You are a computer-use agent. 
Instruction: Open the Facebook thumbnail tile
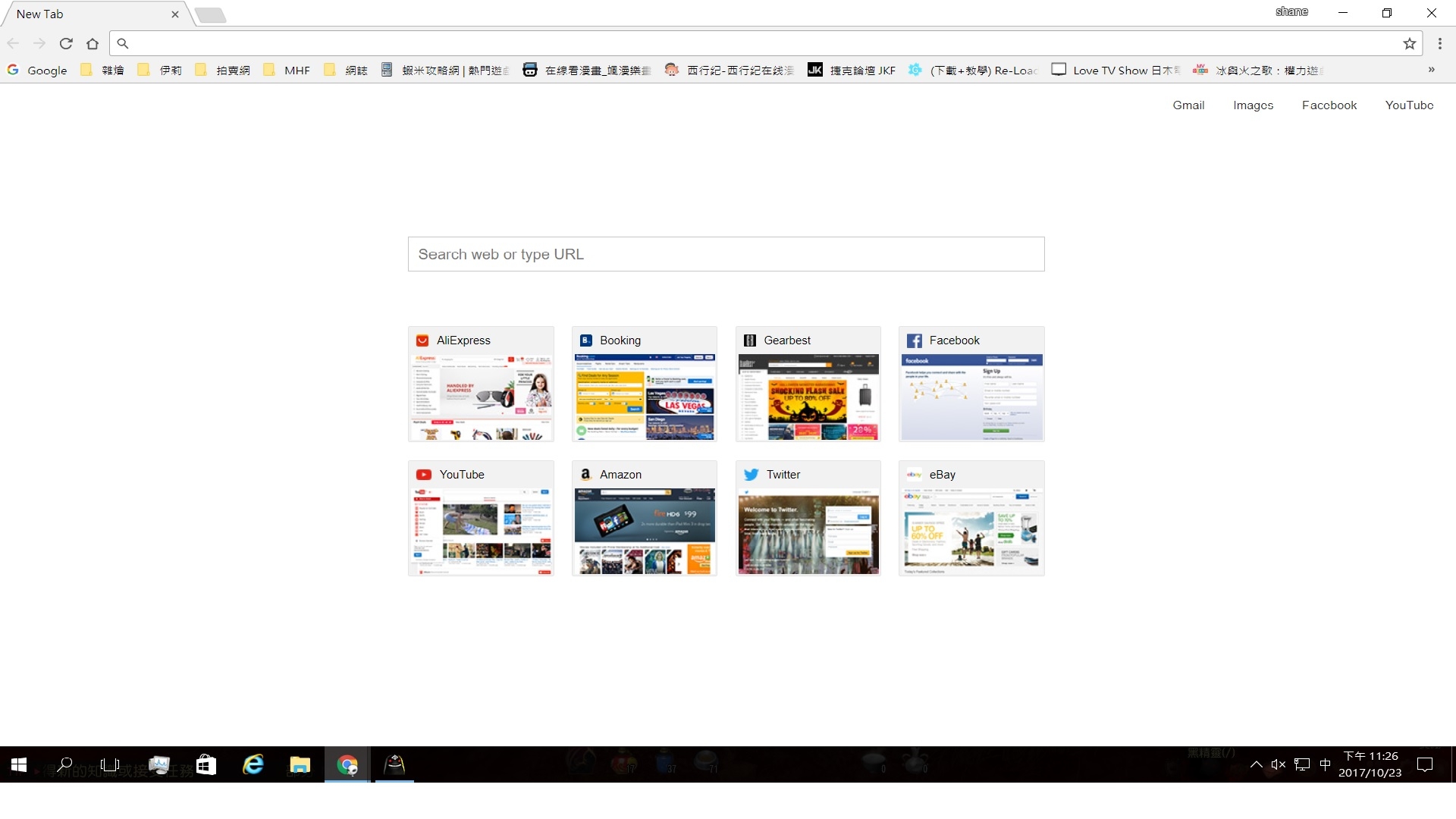pos(971,384)
